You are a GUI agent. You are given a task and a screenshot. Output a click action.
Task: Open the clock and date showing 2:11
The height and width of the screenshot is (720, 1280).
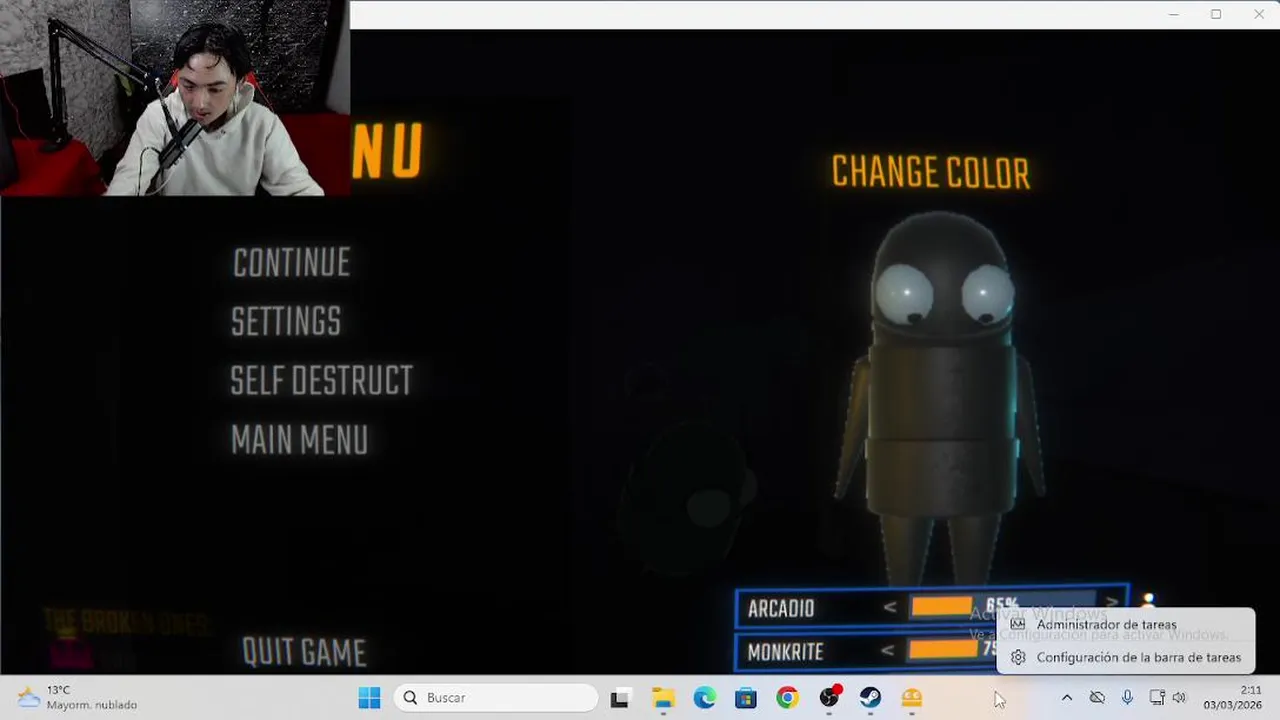1233,698
